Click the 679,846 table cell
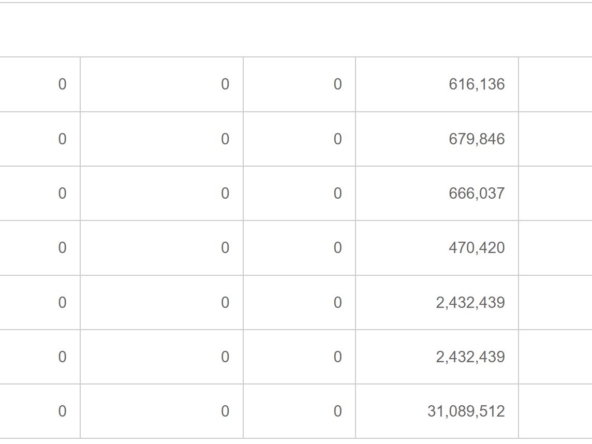This screenshot has width=592, height=444. click(x=437, y=139)
